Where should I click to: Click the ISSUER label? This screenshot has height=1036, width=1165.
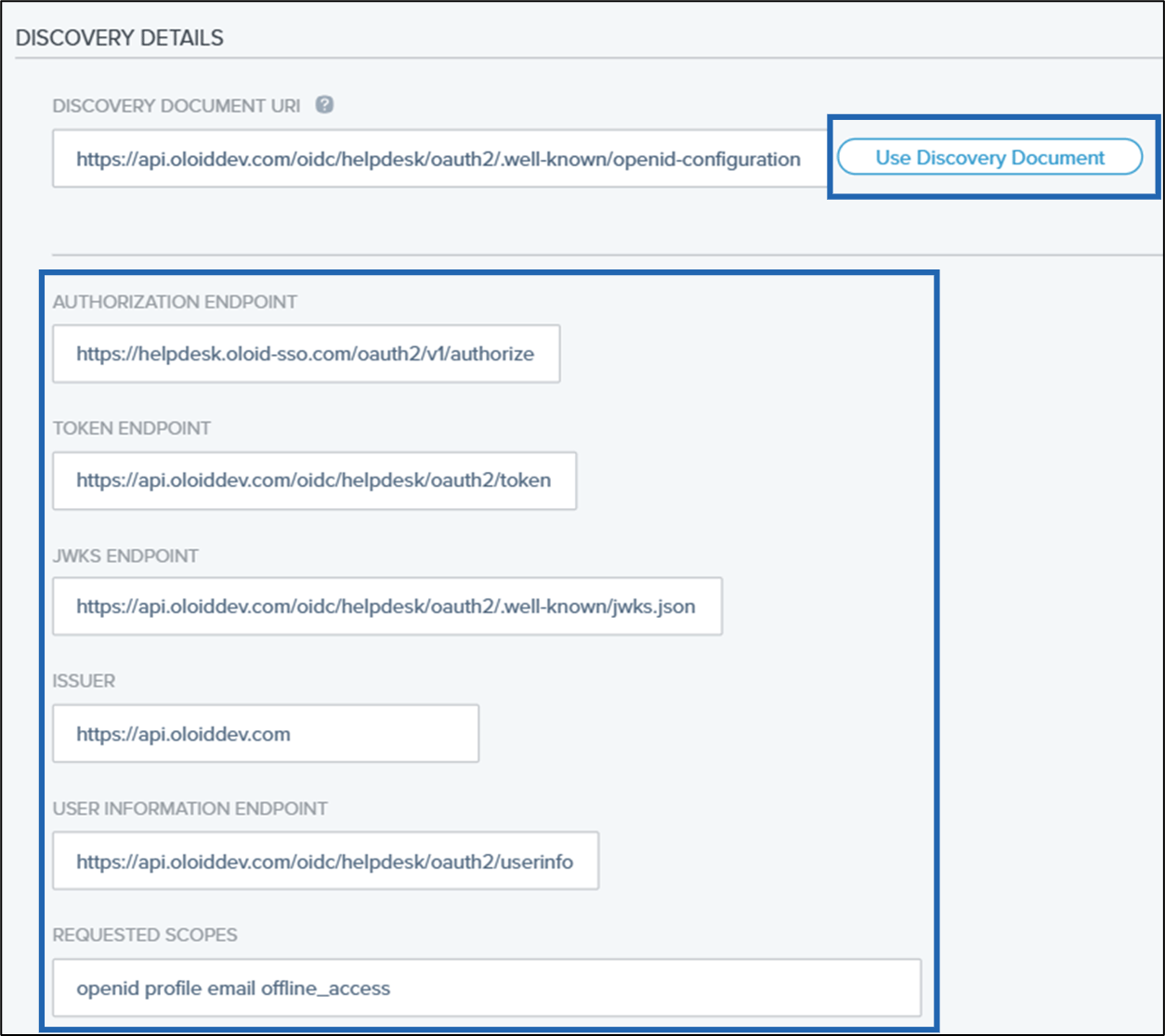(x=84, y=681)
